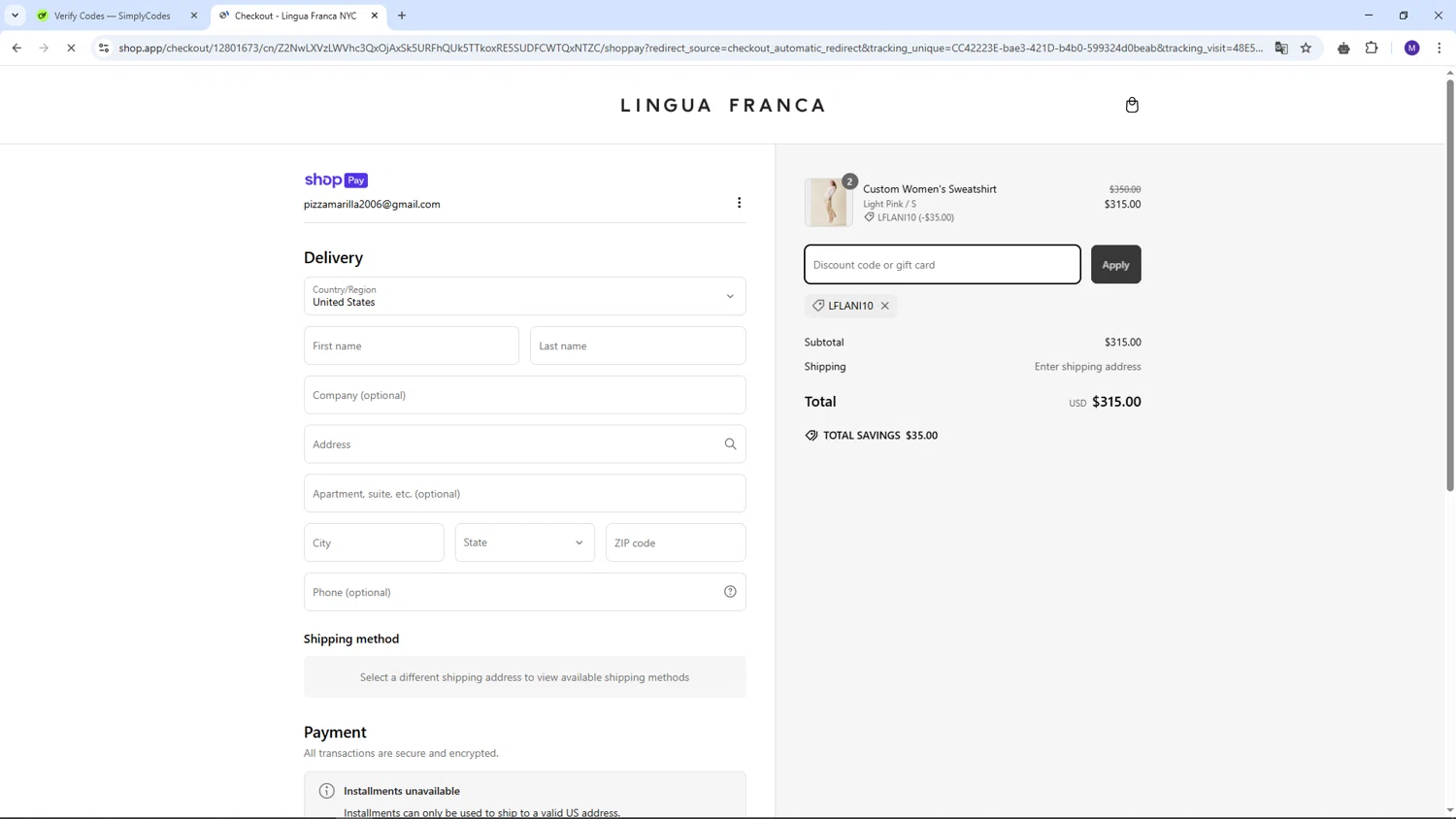Focus the ZIP code field
The image size is (1456, 819).
pos(676,542)
